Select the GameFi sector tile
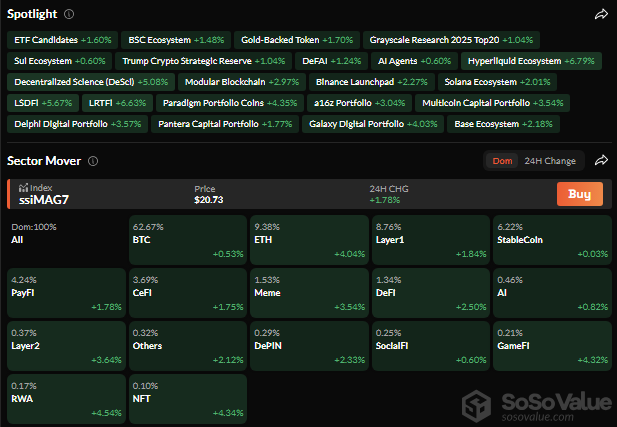Screen dimensions: 617x427 coord(552,346)
